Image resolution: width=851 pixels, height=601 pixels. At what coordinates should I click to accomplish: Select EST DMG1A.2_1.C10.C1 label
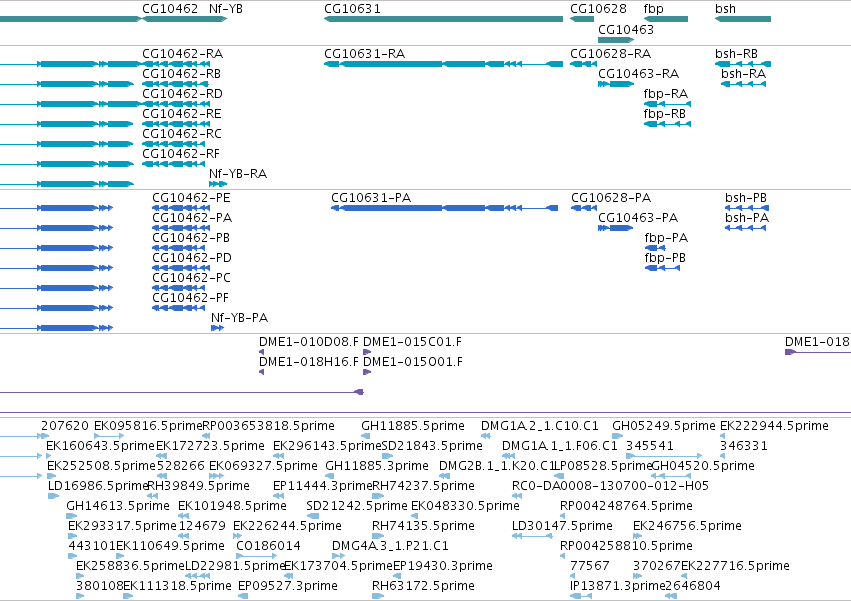(x=540, y=426)
